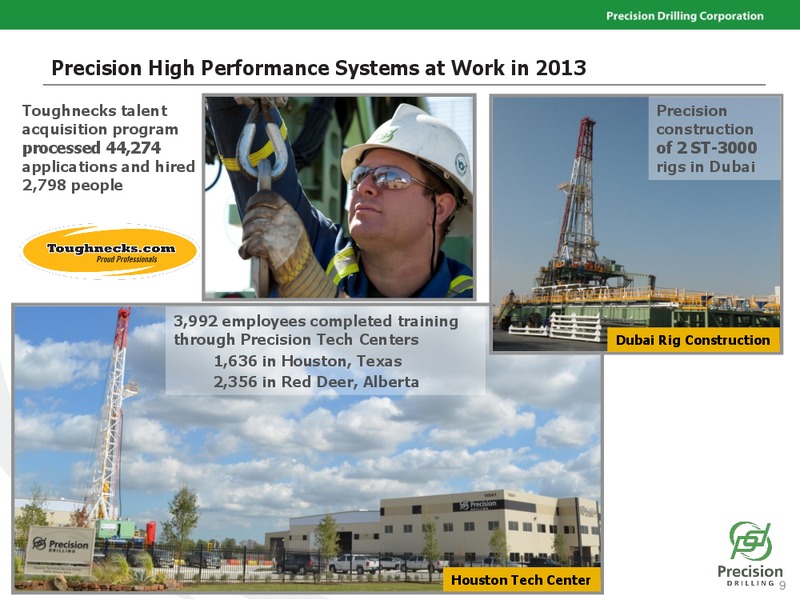
Task: Click 'of 2 ST-3000' text
Action: tap(707, 148)
